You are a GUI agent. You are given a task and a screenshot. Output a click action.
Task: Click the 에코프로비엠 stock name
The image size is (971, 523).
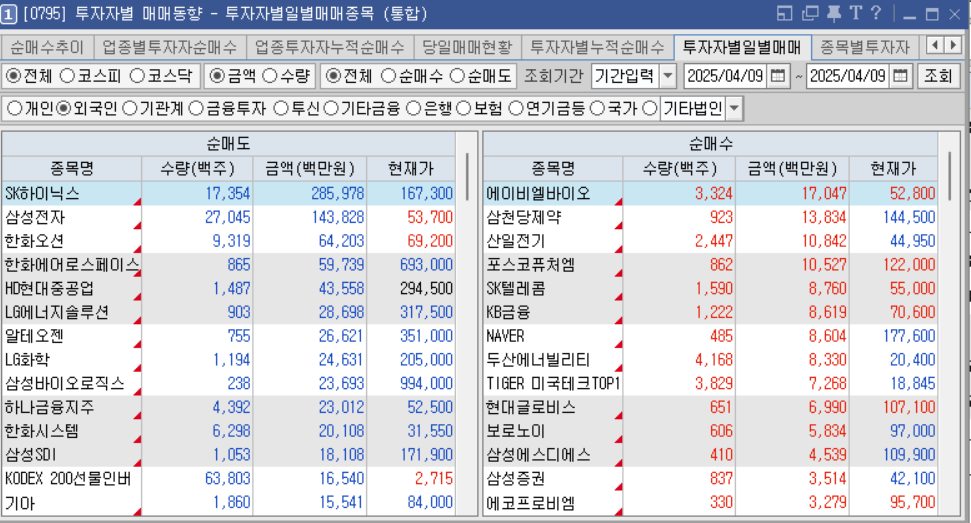tap(530, 502)
